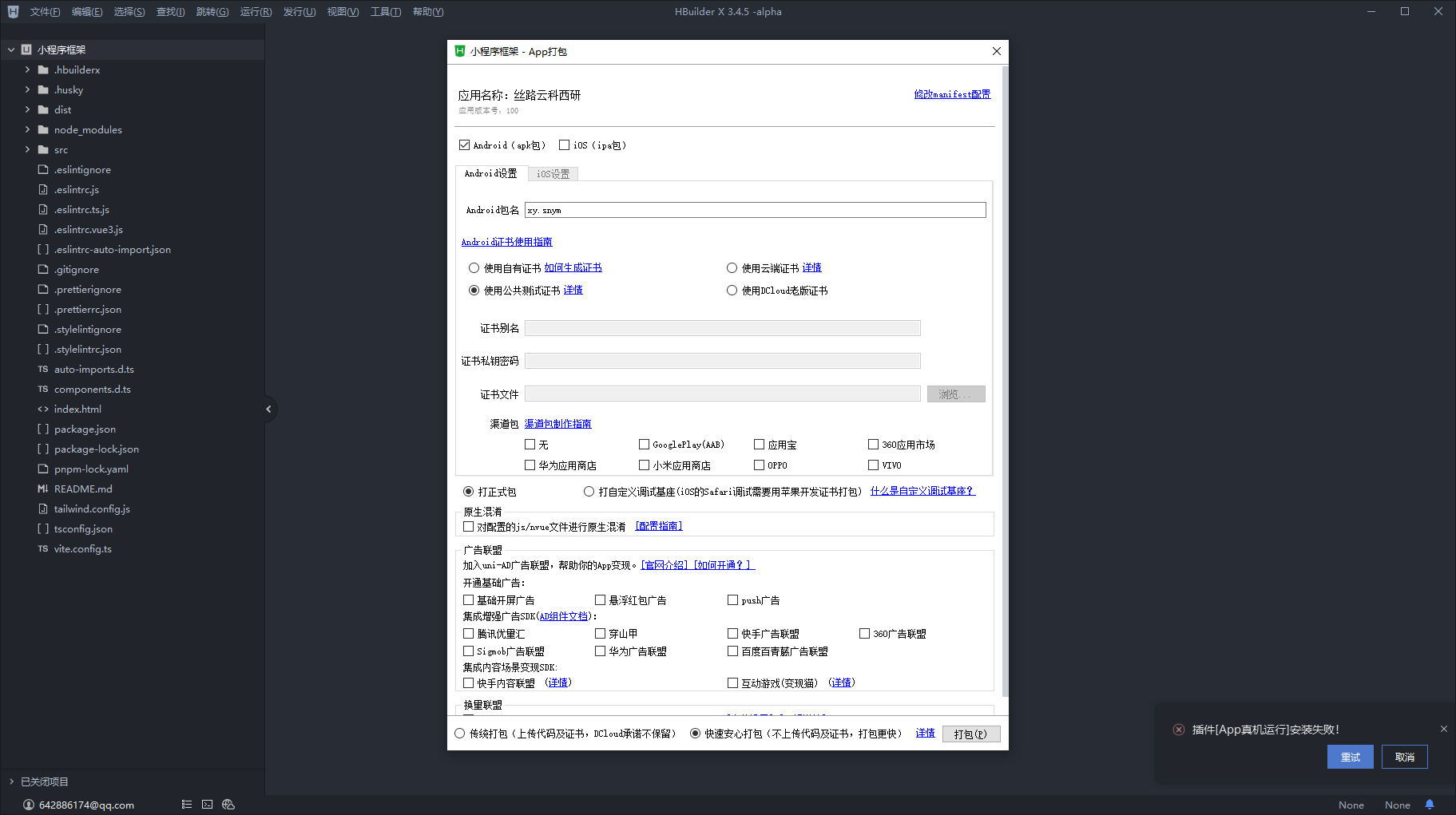The width and height of the screenshot is (1456, 815).
Task: Click the README.md markdown icon
Action: (x=43, y=489)
